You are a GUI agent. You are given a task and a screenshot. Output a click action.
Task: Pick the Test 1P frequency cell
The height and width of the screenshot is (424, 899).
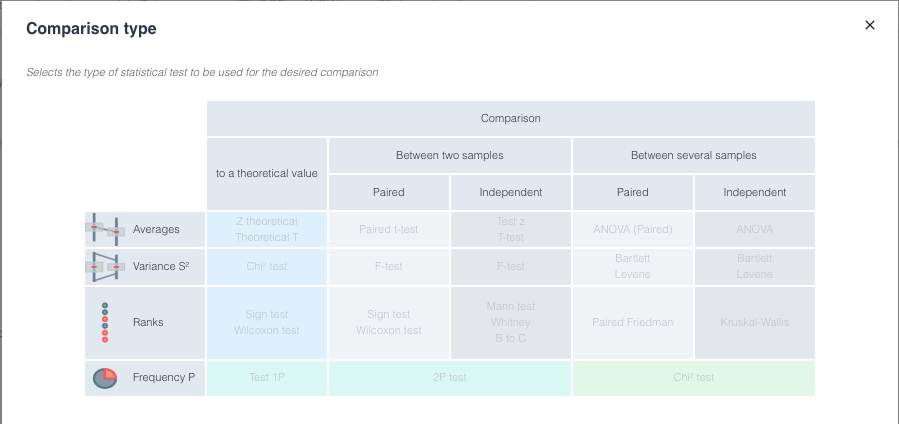click(x=267, y=378)
